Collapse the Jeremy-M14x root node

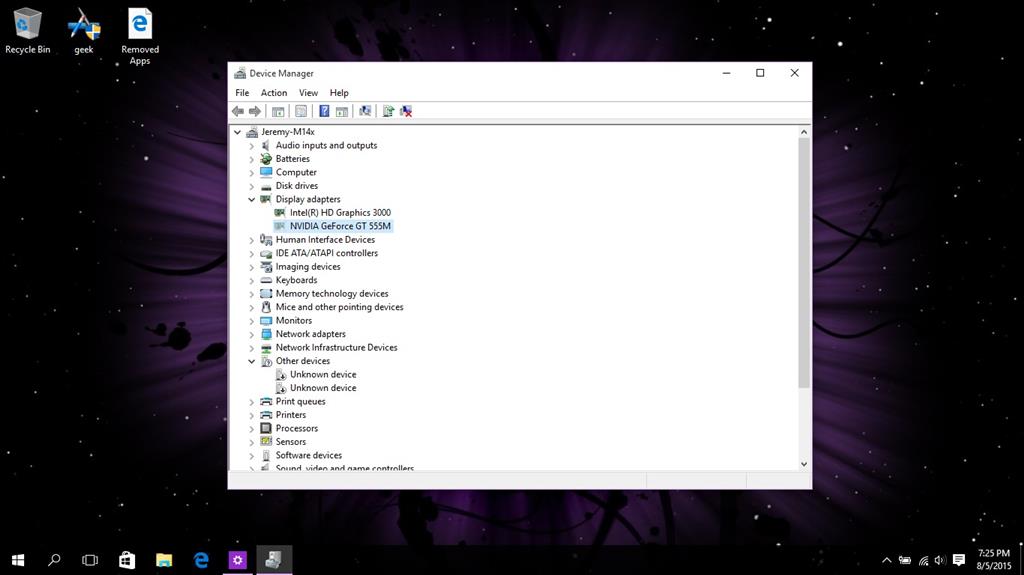click(238, 132)
